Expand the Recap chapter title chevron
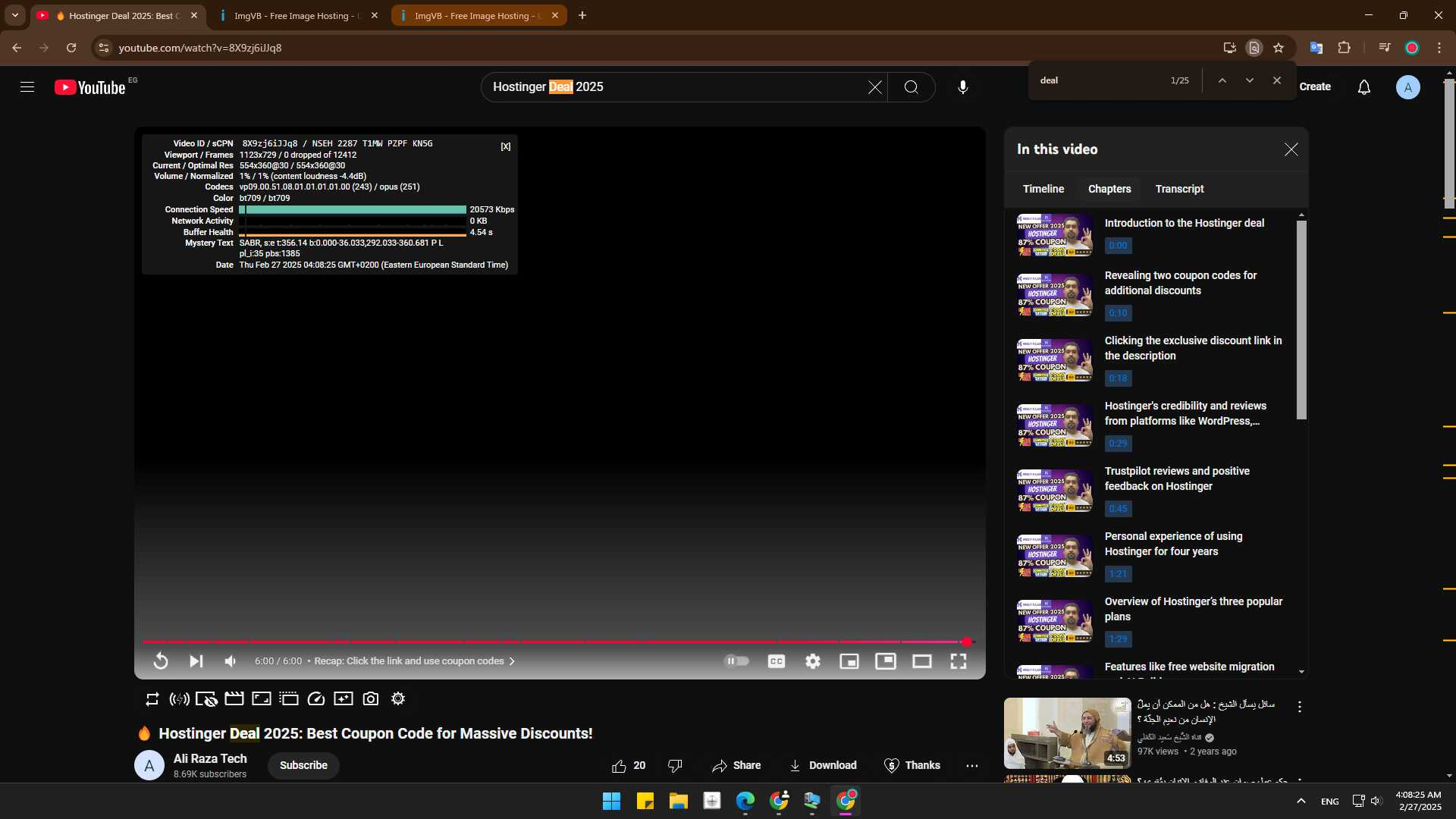 click(x=512, y=661)
